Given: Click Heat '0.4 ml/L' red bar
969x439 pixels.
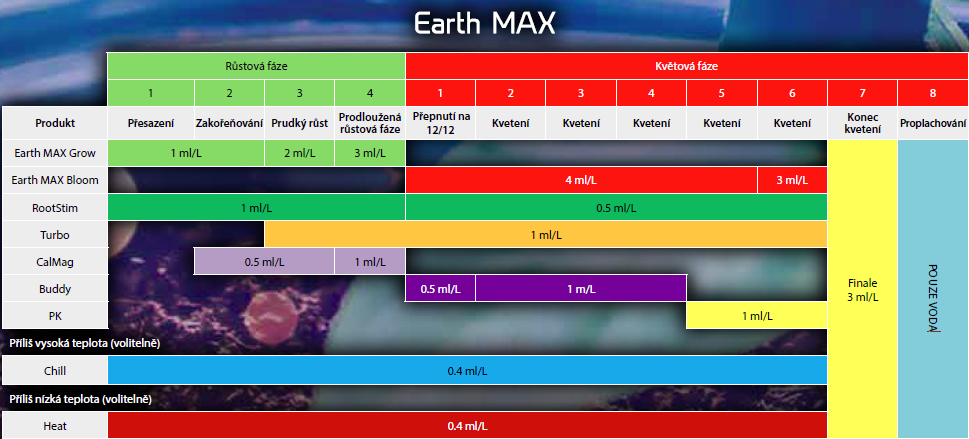Looking at the screenshot, I should (x=467, y=425).
